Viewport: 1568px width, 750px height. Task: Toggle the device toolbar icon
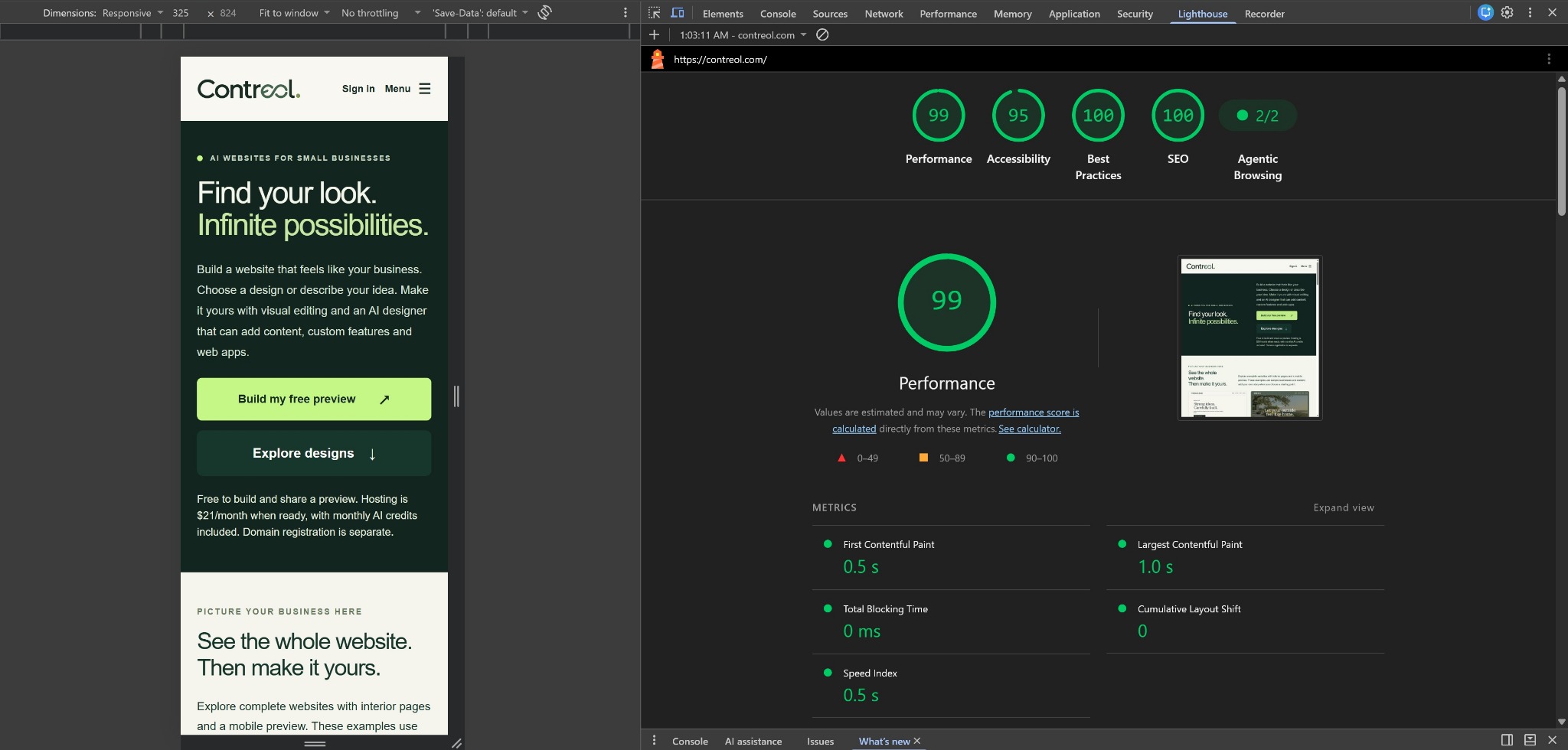678,13
